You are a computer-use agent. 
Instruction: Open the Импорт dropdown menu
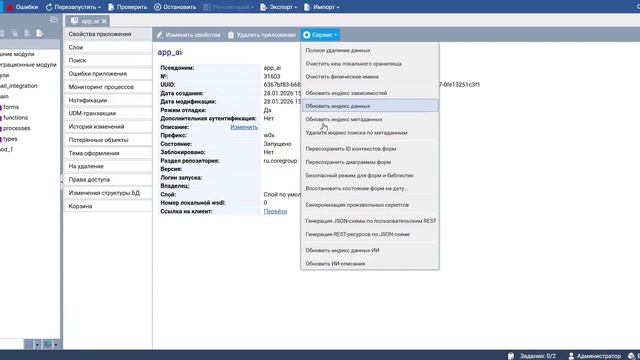click(322, 7)
